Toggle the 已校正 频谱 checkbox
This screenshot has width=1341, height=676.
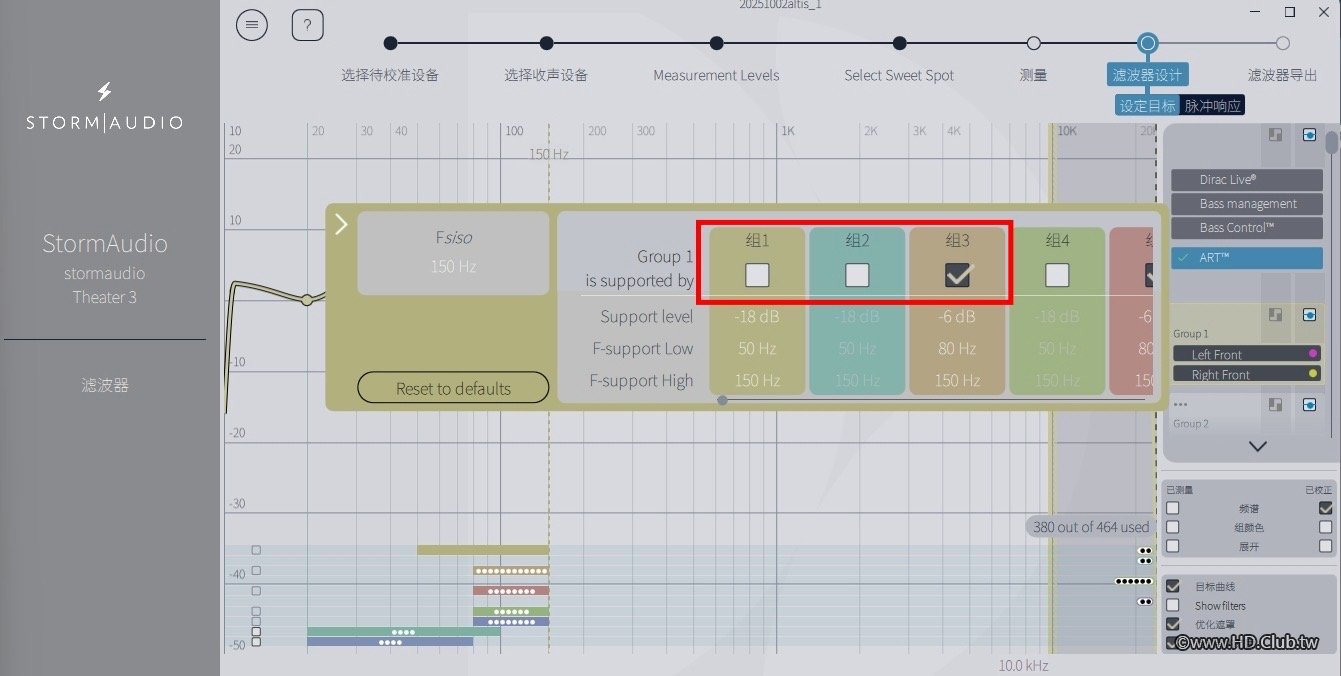pyautogui.click(x=1326, y=508)
